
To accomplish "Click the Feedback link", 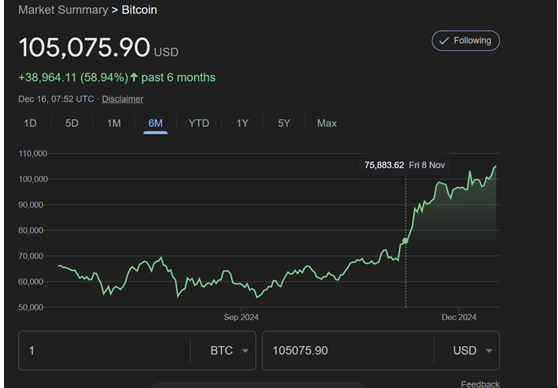I will point(480,384).
